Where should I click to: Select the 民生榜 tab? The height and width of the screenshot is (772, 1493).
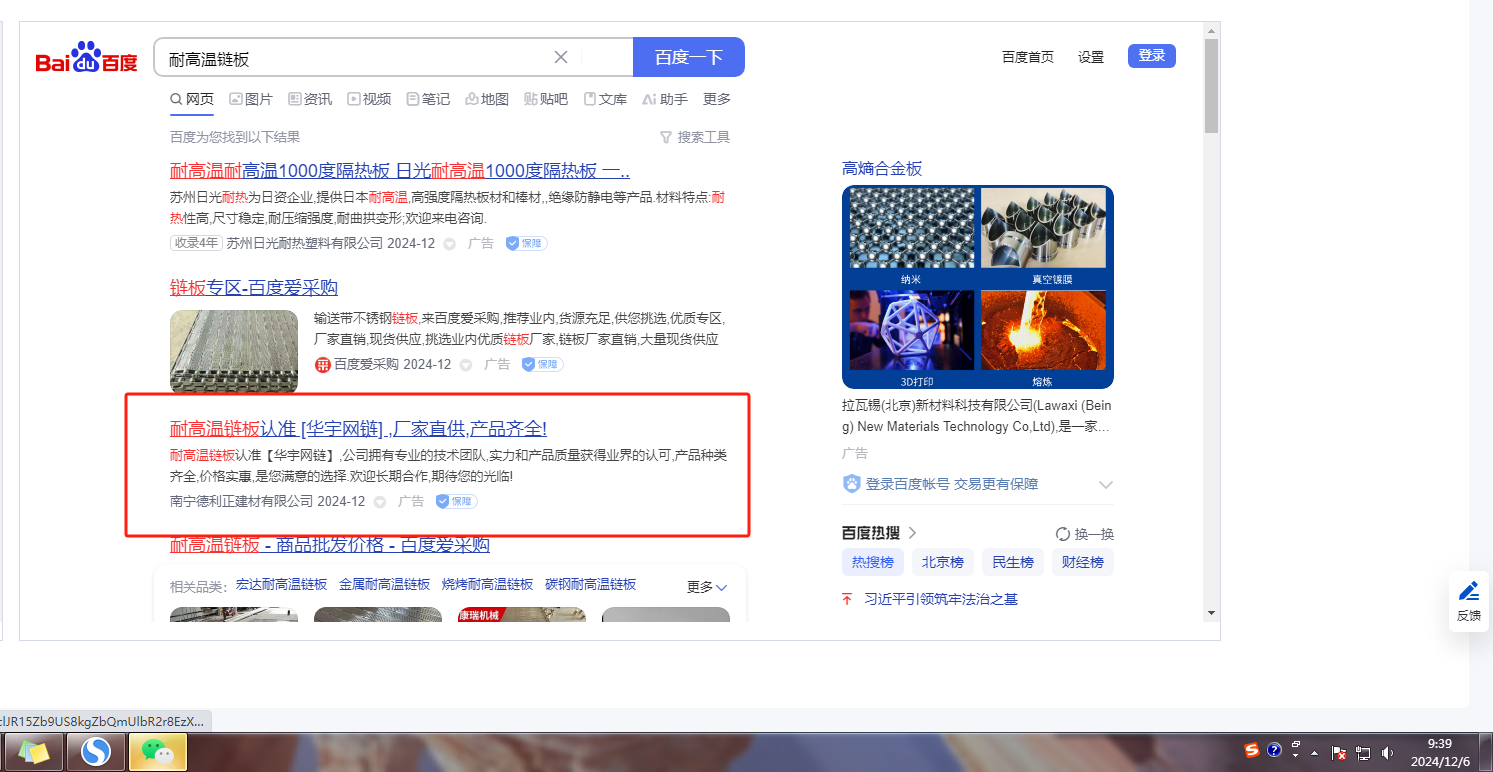(1013, 563)
